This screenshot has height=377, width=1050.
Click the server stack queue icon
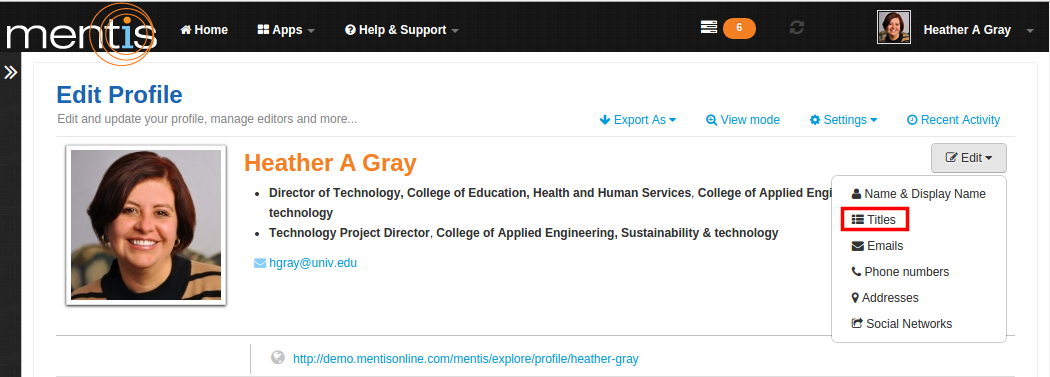click(708, 27)
